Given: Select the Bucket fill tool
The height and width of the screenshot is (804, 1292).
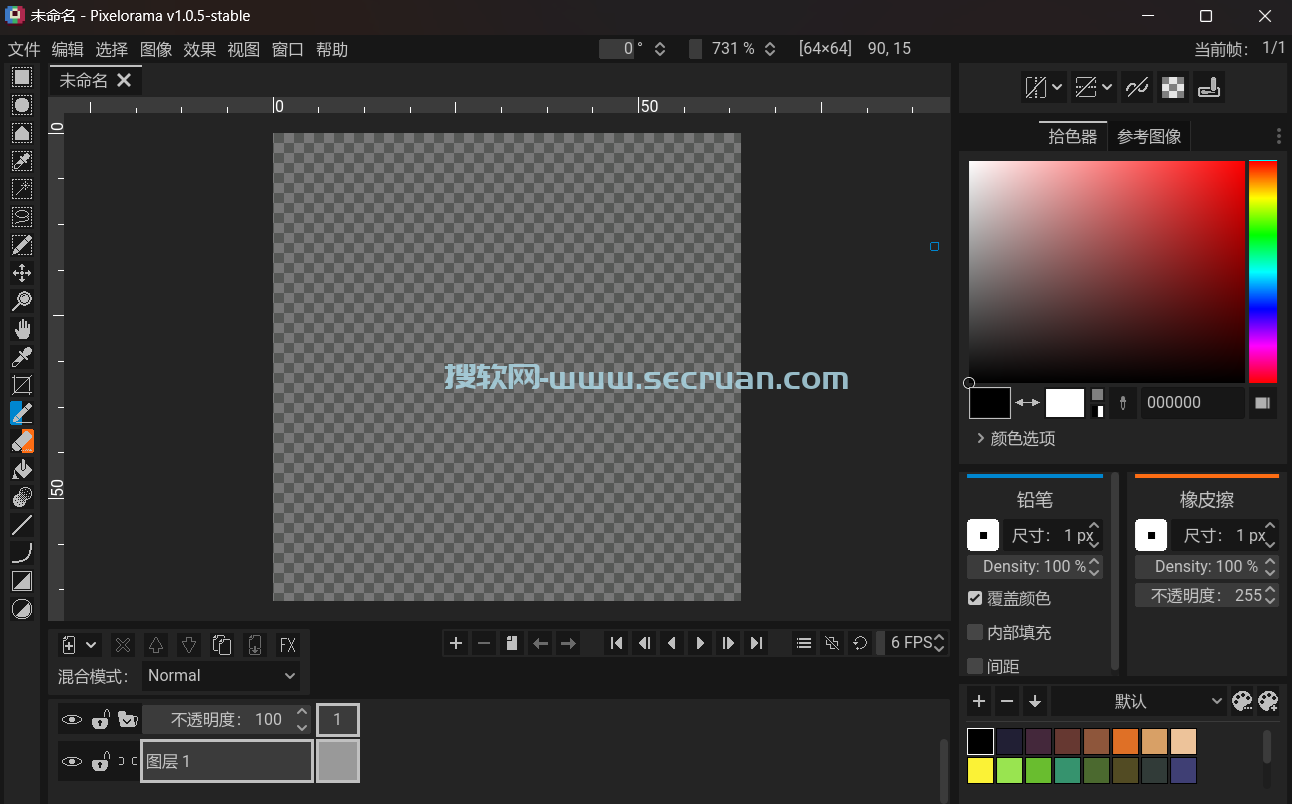Looking at the screenshot, I should pos(22,469).
